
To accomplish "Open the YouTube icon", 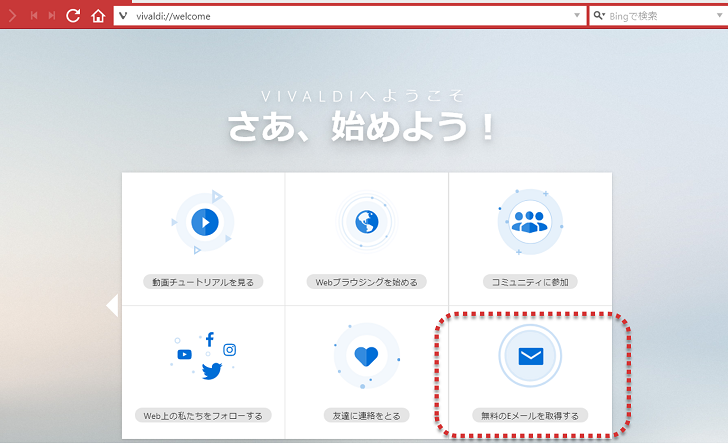I will pyautogui.click(x=184, y=354).
